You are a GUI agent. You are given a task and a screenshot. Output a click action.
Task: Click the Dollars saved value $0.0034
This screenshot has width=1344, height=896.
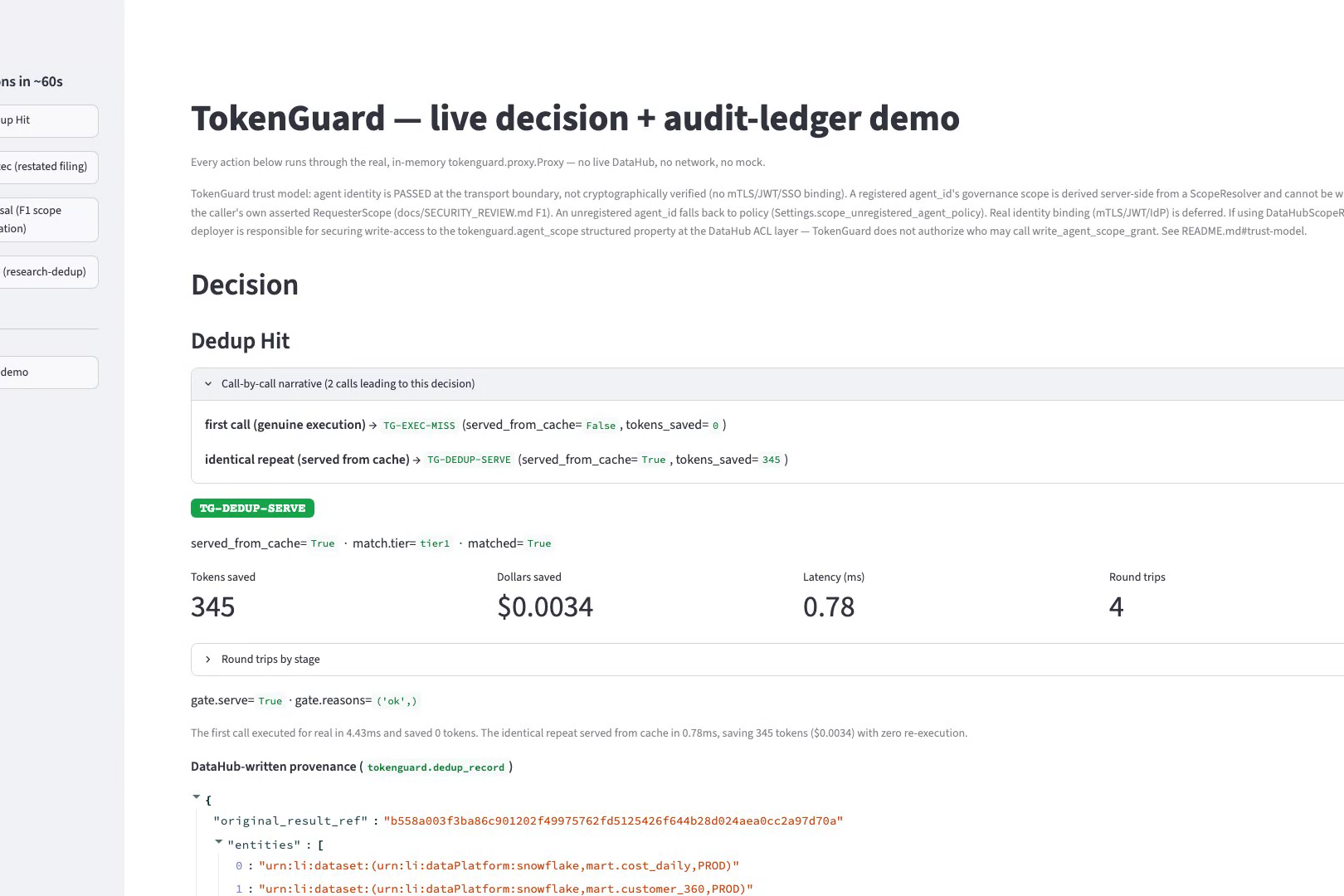click(x=545, y=607)
